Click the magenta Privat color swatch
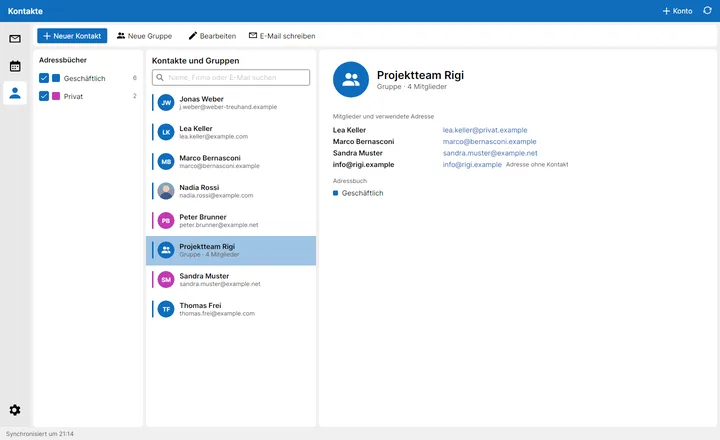 pos(56,96)
